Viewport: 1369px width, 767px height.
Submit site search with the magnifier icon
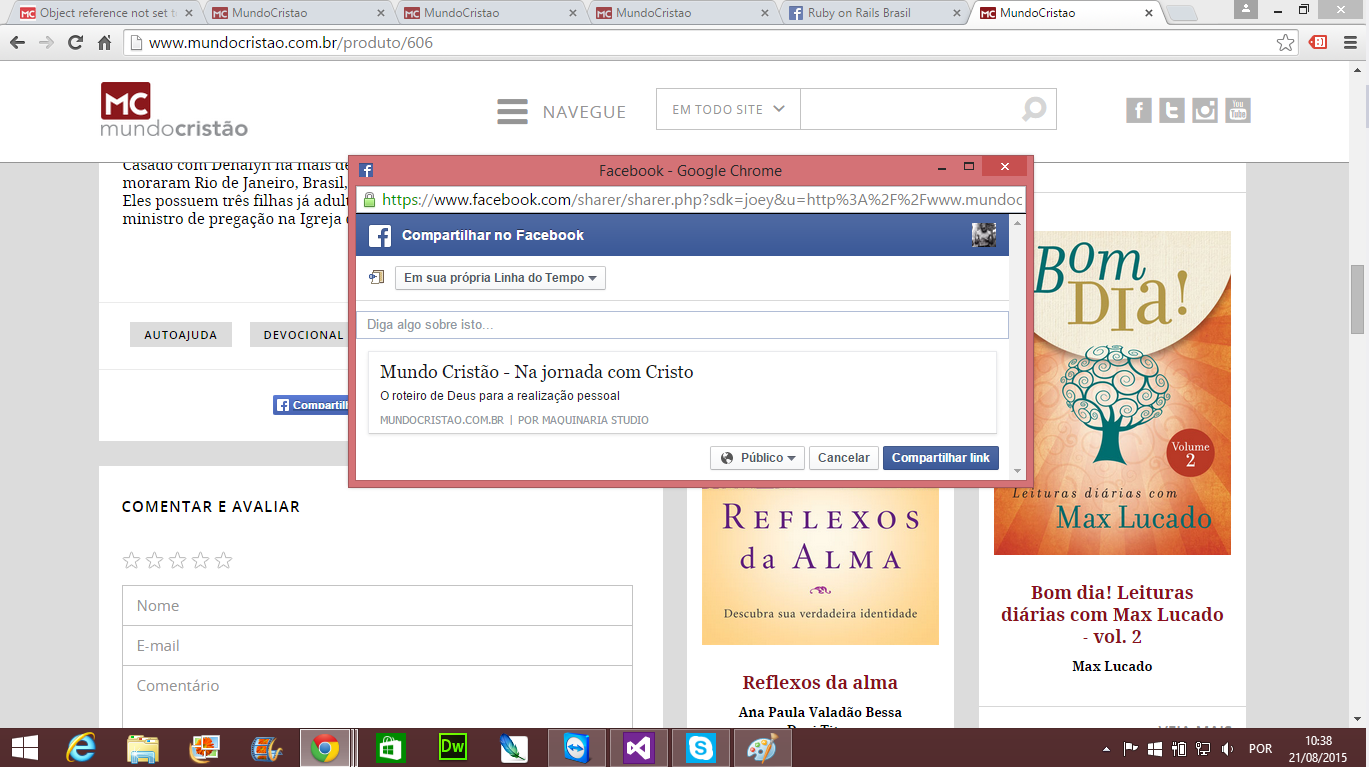tap(1033, 109)
